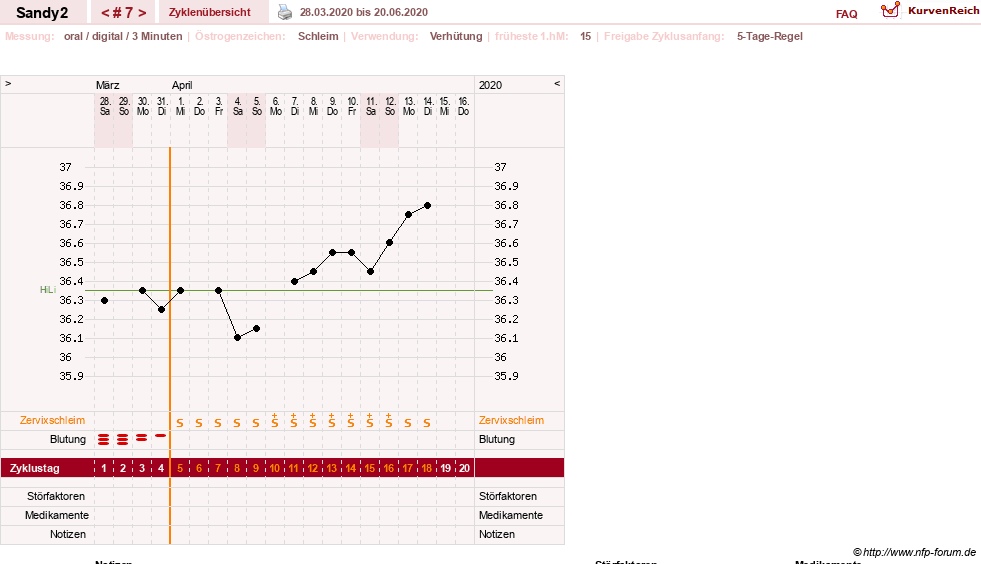Click the früheste 1.hM value 15
The width and height of the screenshot is (981, 564).
585,36
